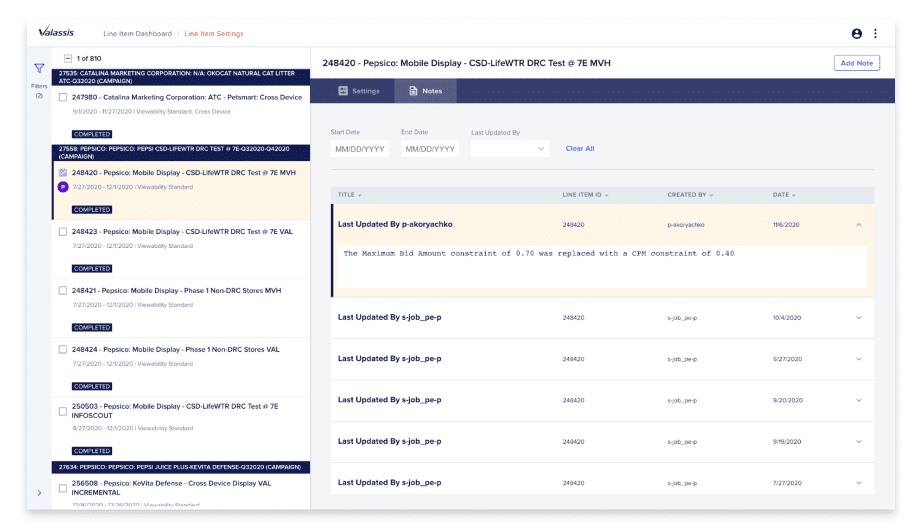Expand the note dated 9/19/2020
922x530 pixels.
(x=858, y=442)
